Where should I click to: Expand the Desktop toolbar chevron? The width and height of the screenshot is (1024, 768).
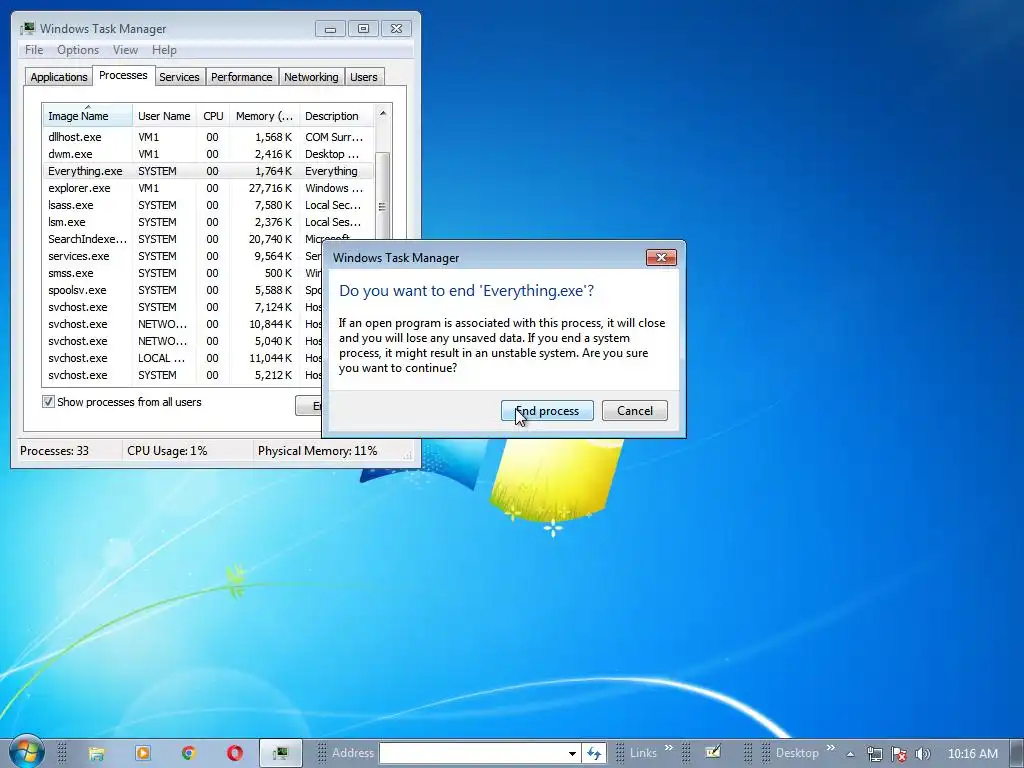pyautogui.click(x=831, y=748)
